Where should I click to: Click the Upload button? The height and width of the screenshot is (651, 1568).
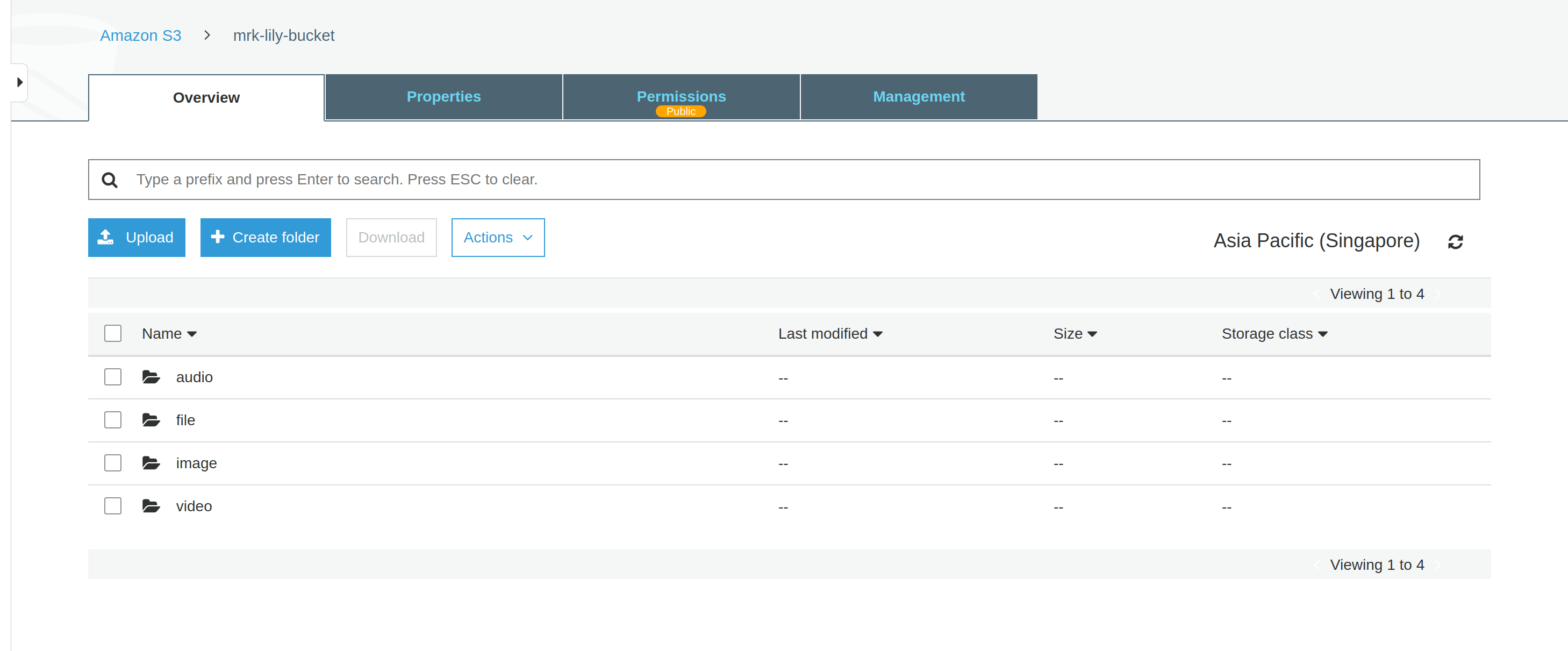tap(137, 238)
